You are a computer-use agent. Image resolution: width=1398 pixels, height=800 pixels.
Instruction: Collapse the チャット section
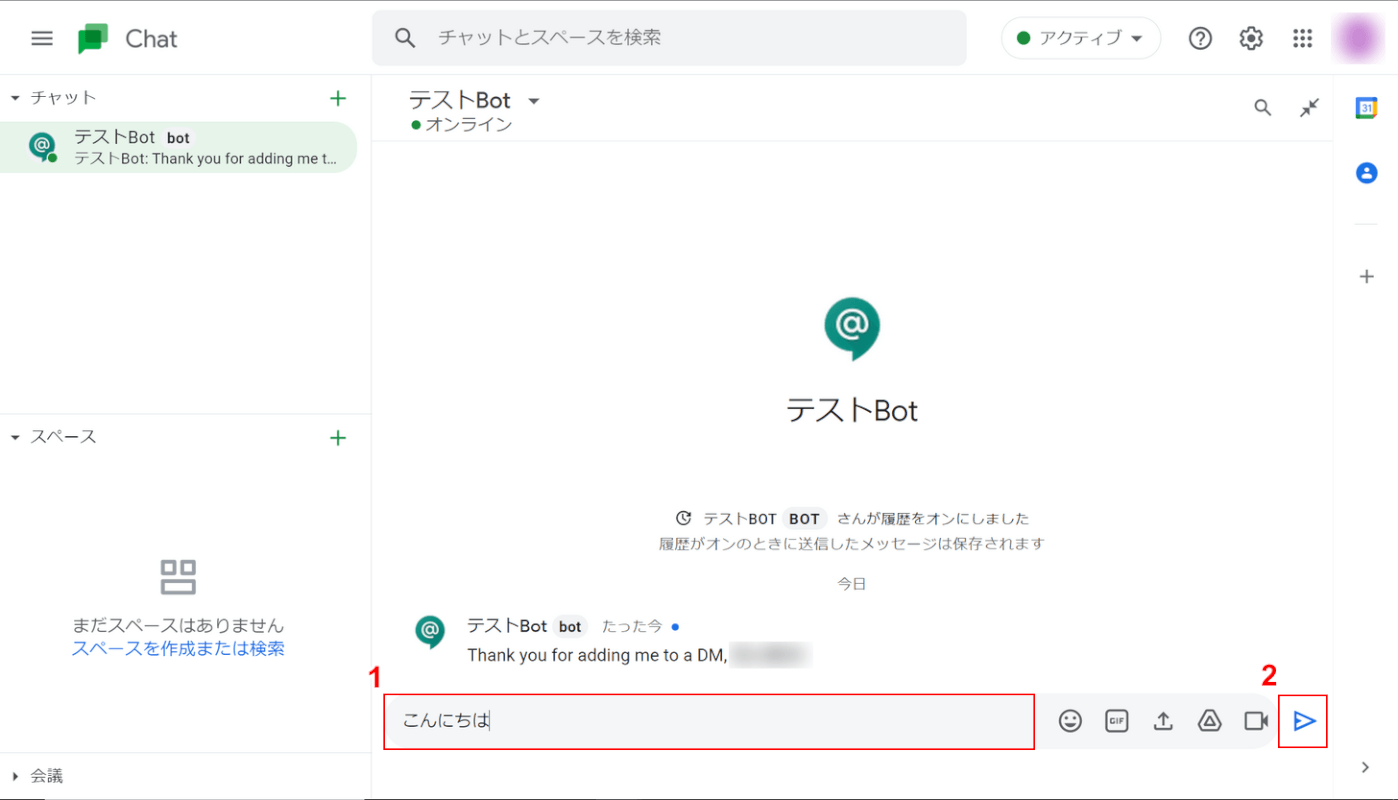pyautogui.click(x=15, y=98)
